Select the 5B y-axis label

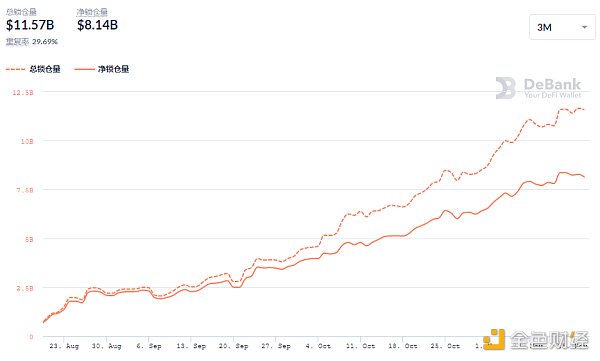[x=29, y=239]
